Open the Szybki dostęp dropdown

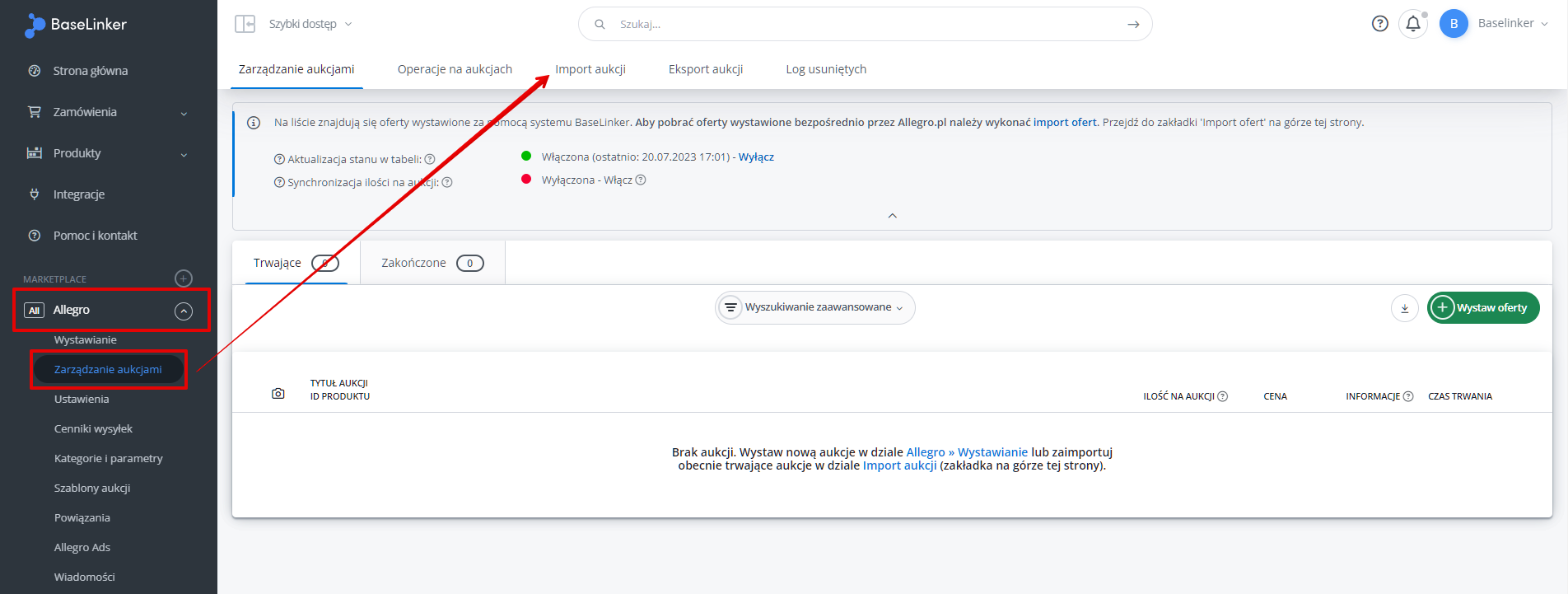tap(310, 24)
